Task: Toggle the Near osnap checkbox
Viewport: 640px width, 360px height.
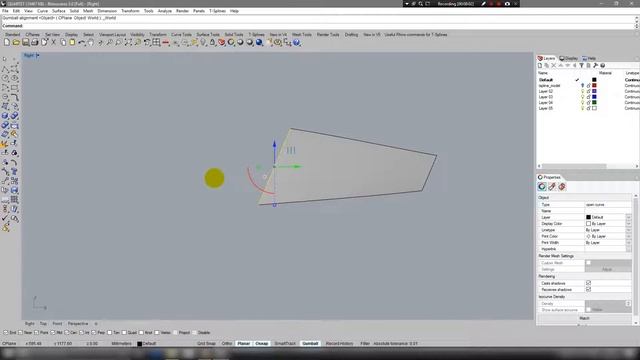Action: coord(20,333)
